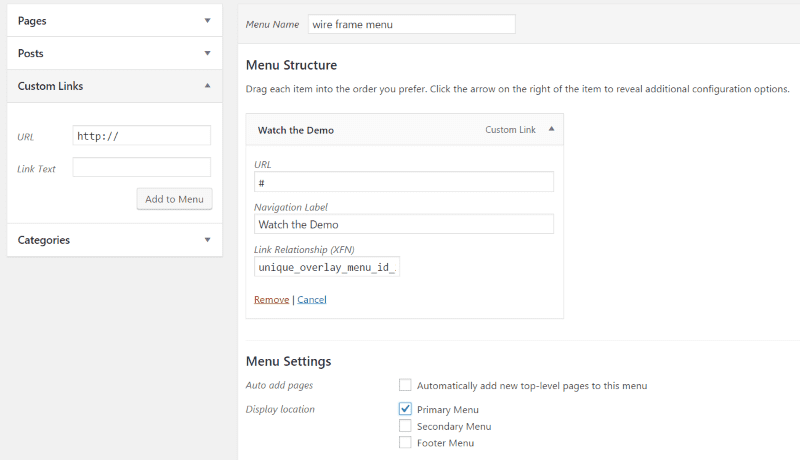Check the Footer Menu checkbox
This screenshot has width=800, height=460.
(405, 442)
